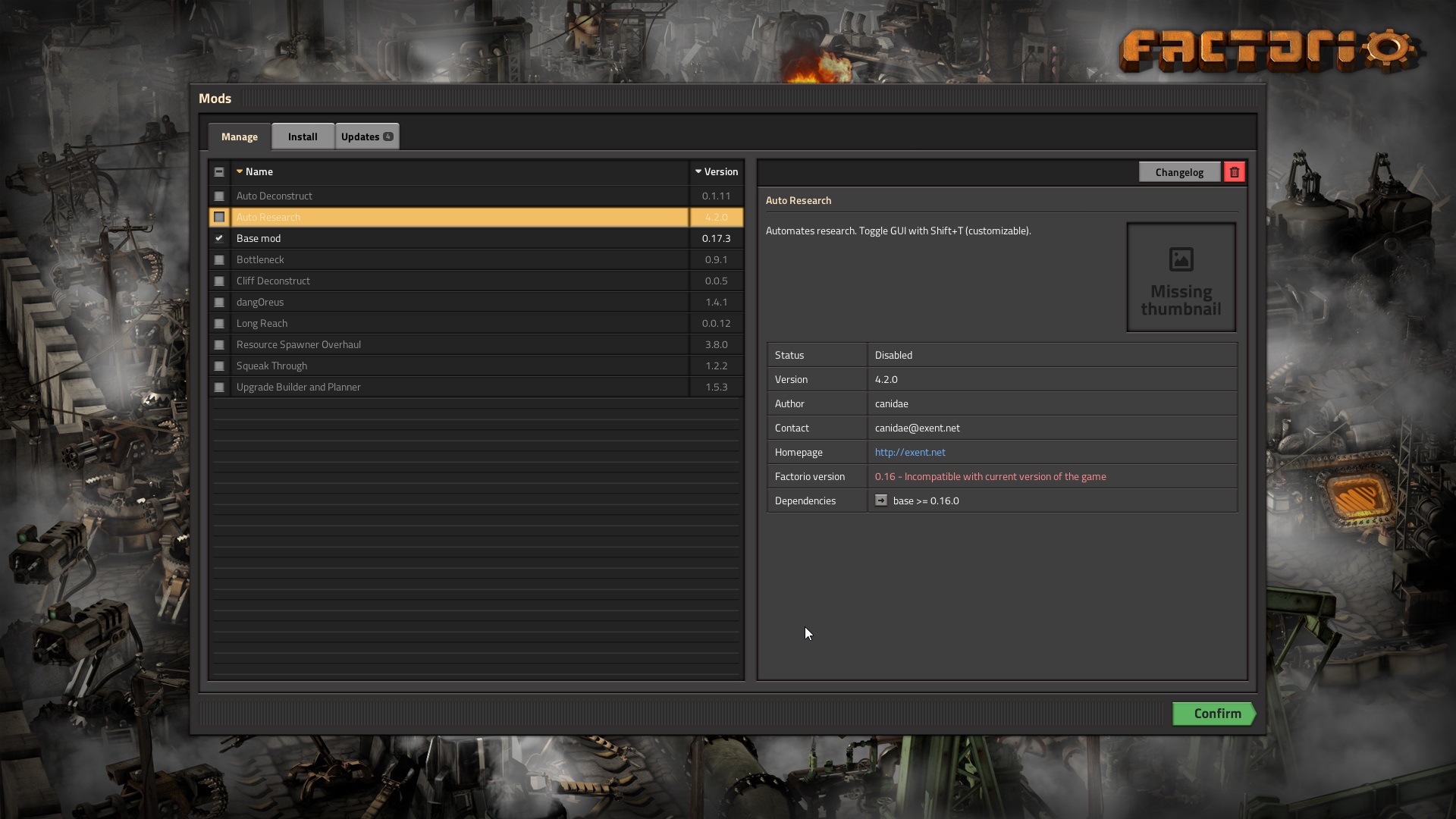
Task: Enable the Auto Research mod checkbox
Action: (219, 218)
